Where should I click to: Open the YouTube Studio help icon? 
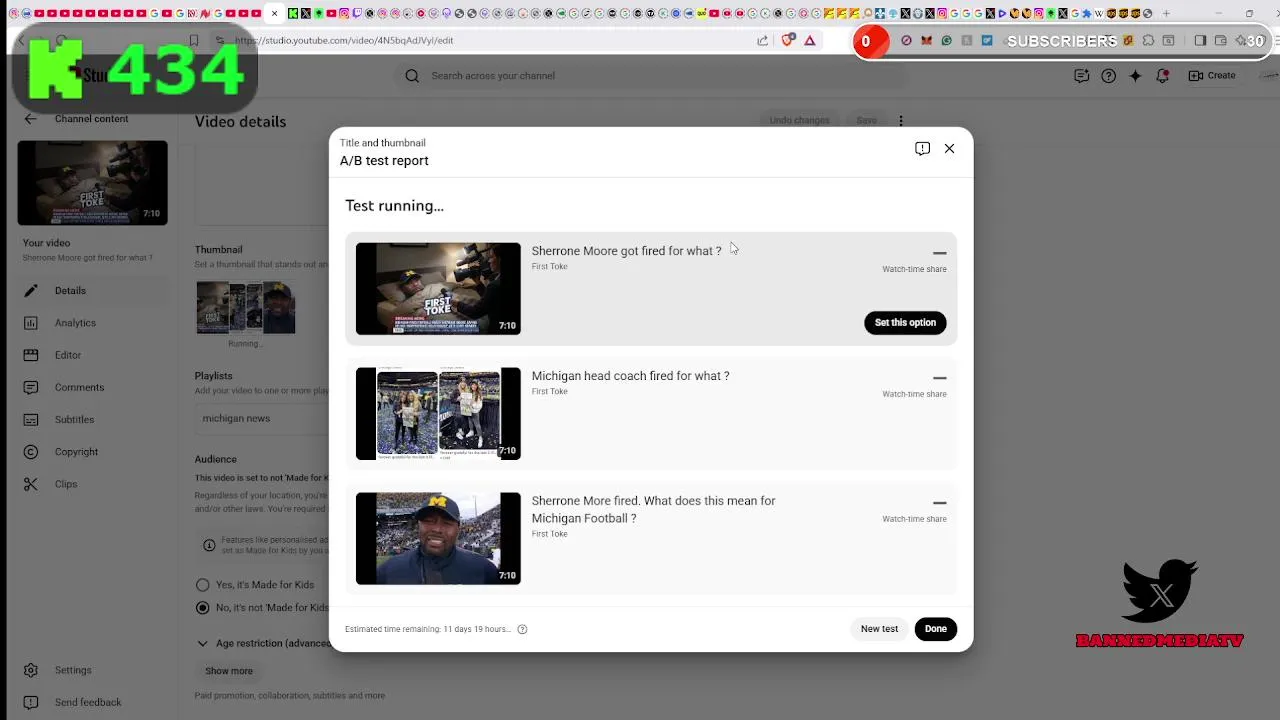tap(1108, 76)
